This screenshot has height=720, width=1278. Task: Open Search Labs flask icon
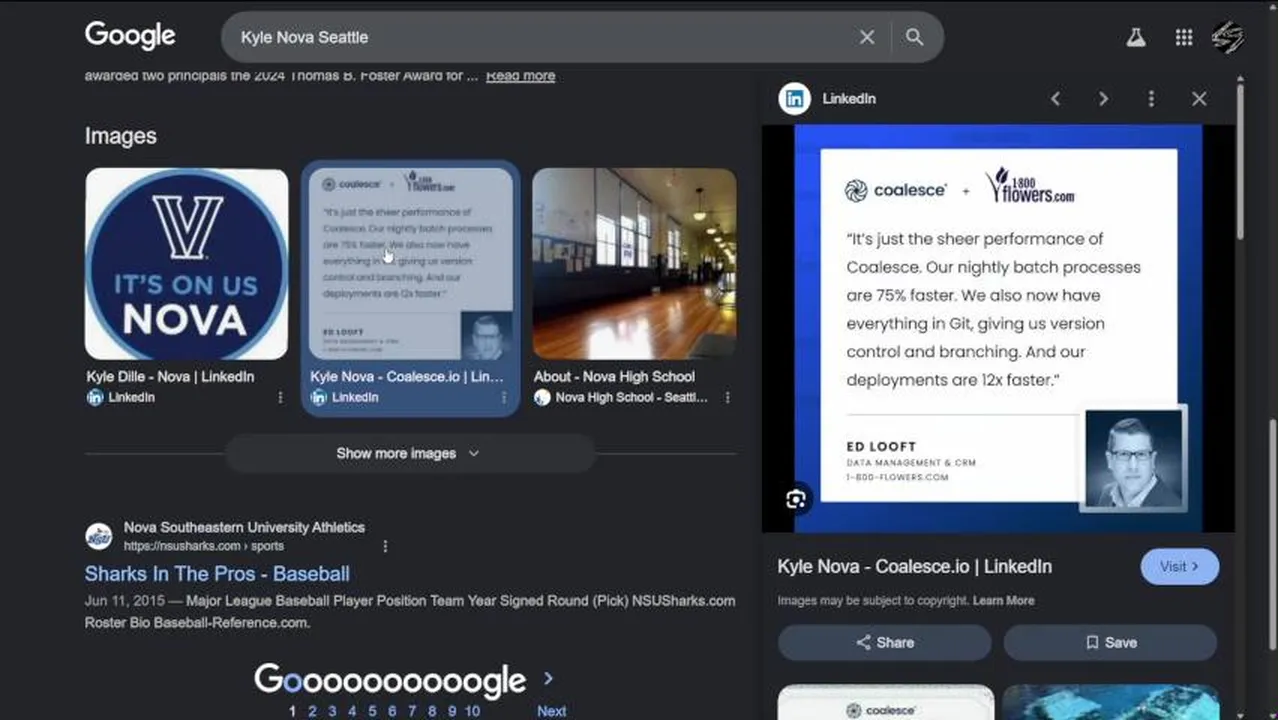pos(1136,38)
